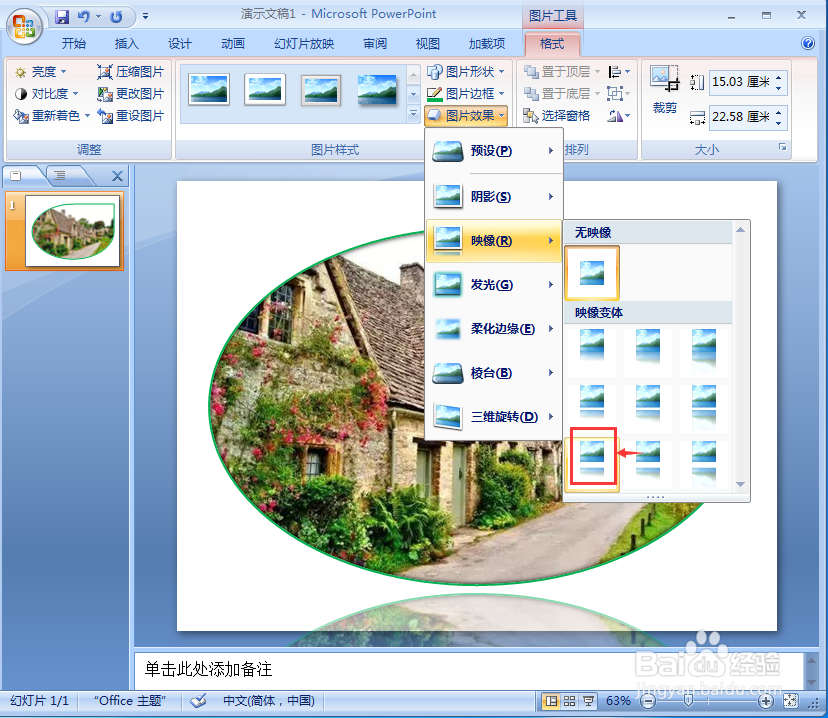The height and width of the screenshot is (718, 828).
Task: Expand the picture styles gallery with More arrow
Action: point(413,114)
